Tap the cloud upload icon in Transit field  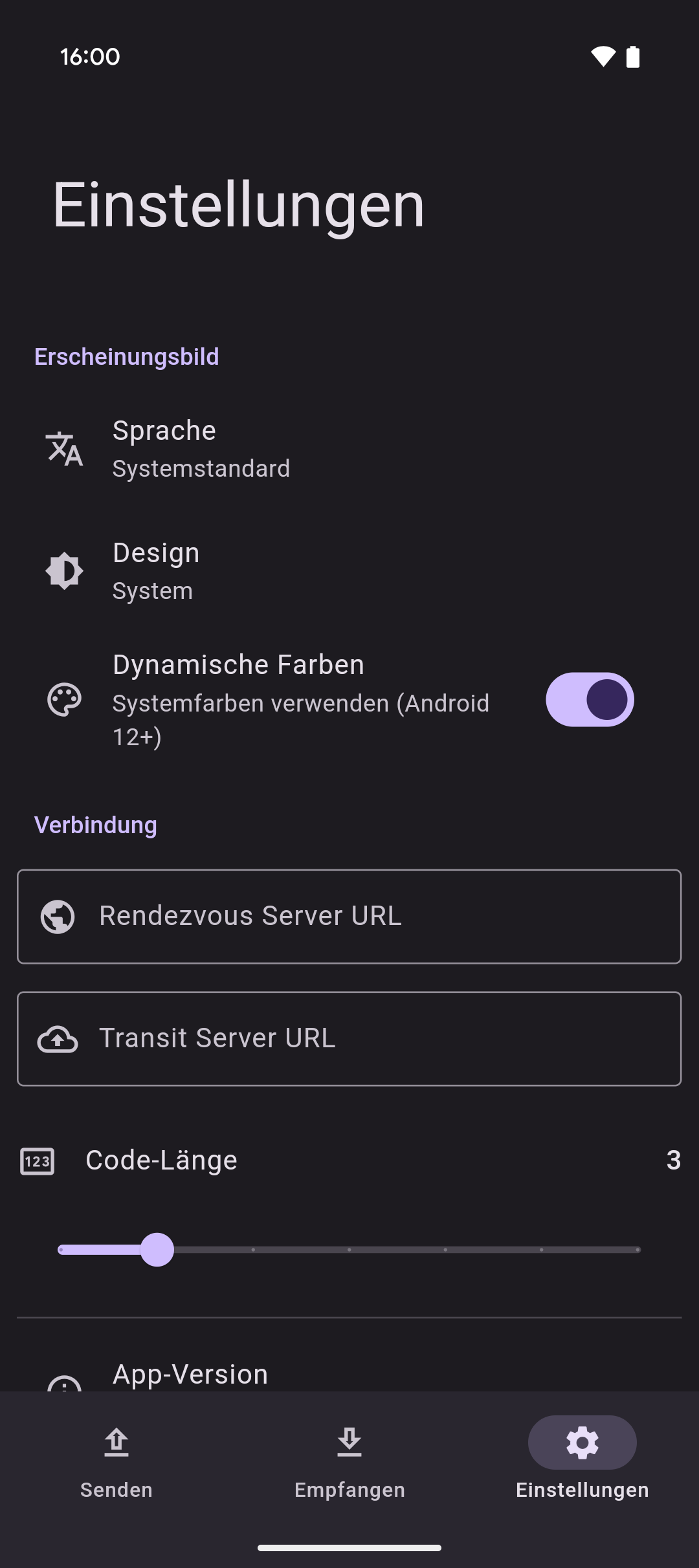click(58, 1040)
